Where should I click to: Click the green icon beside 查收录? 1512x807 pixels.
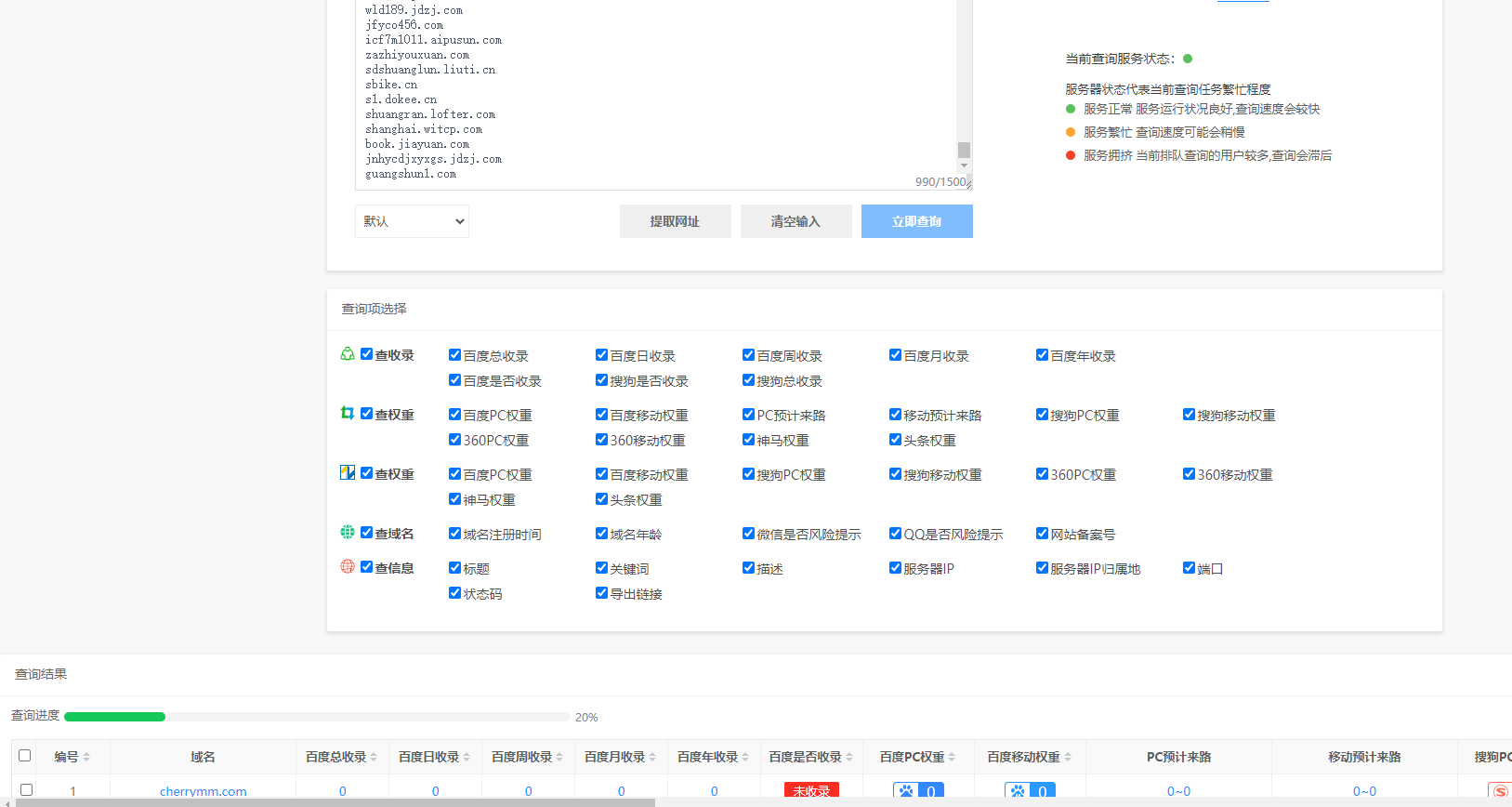(348, 354)
